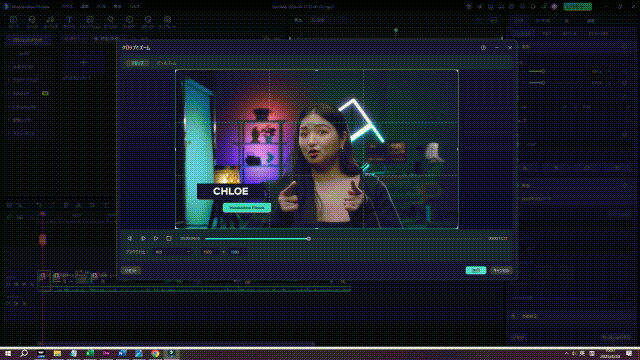Switch to the パン&ズーム (Pan and Zoom) tab
640x360 pixels.
click(x=167, y=63)
